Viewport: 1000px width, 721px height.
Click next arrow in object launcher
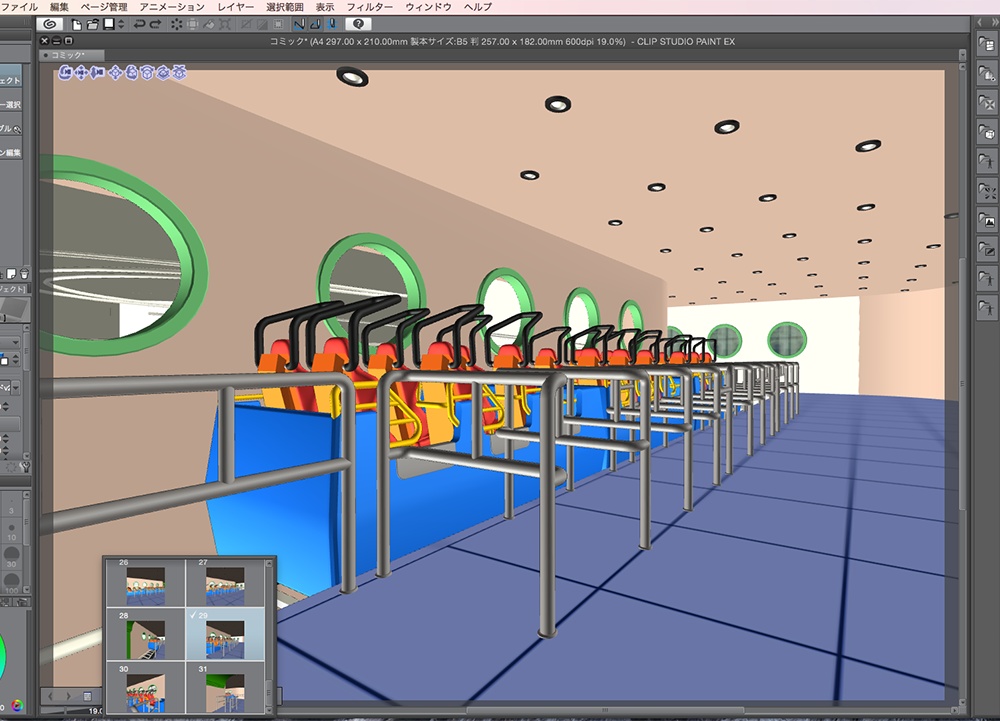point(68,696)
